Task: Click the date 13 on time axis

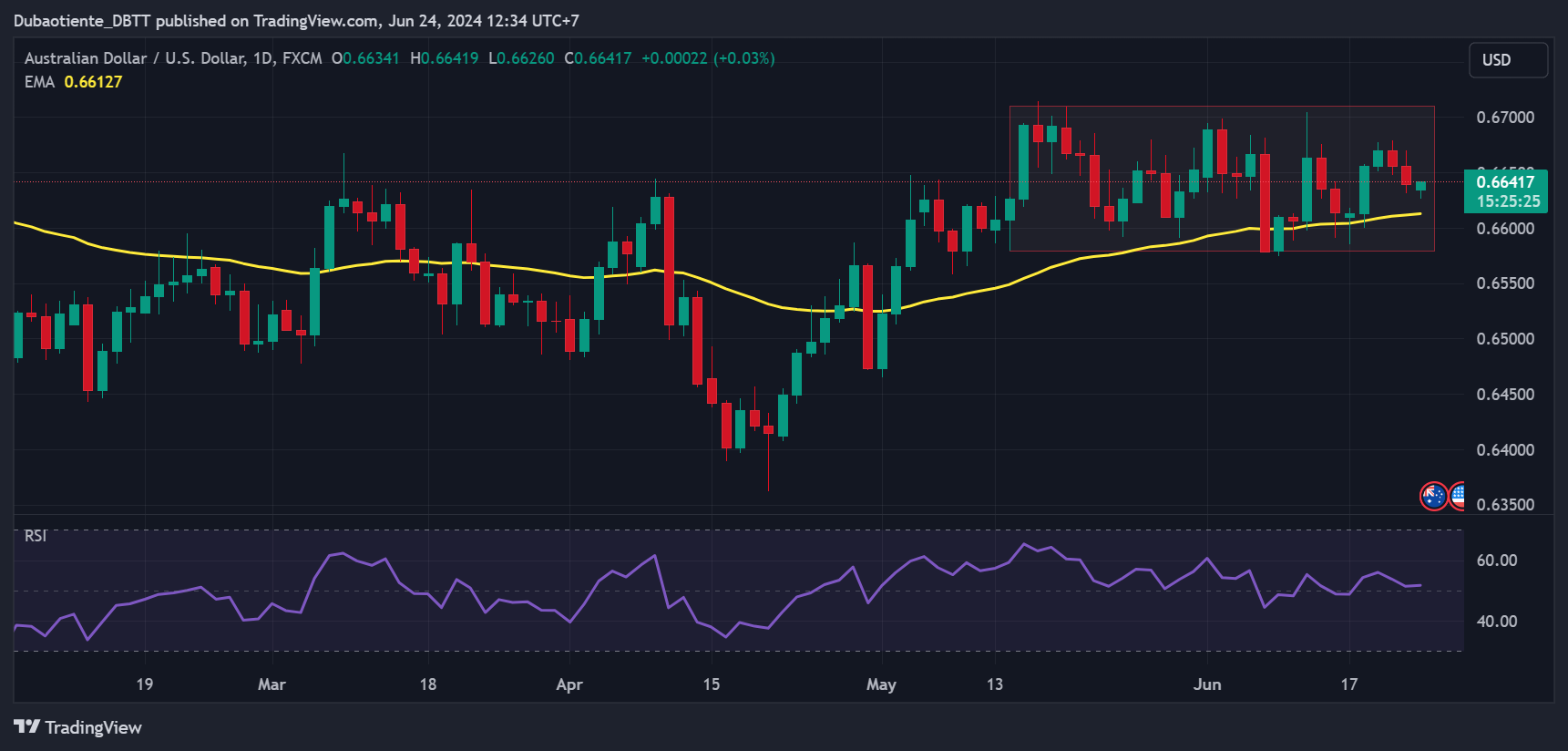Action: click(994, 684)
